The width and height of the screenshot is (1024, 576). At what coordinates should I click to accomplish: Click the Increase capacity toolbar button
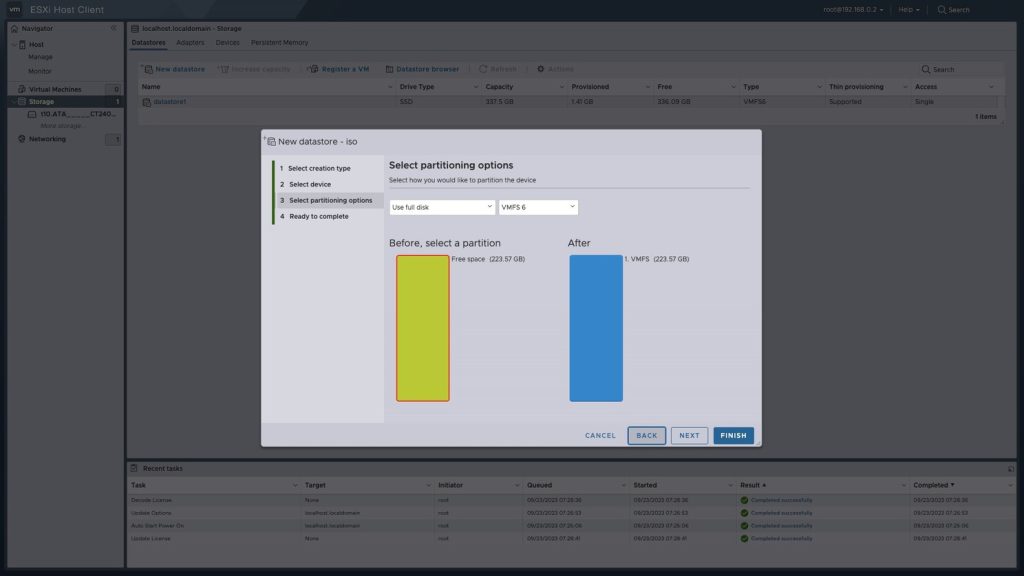pyautogui.click(x=255, y=69)
